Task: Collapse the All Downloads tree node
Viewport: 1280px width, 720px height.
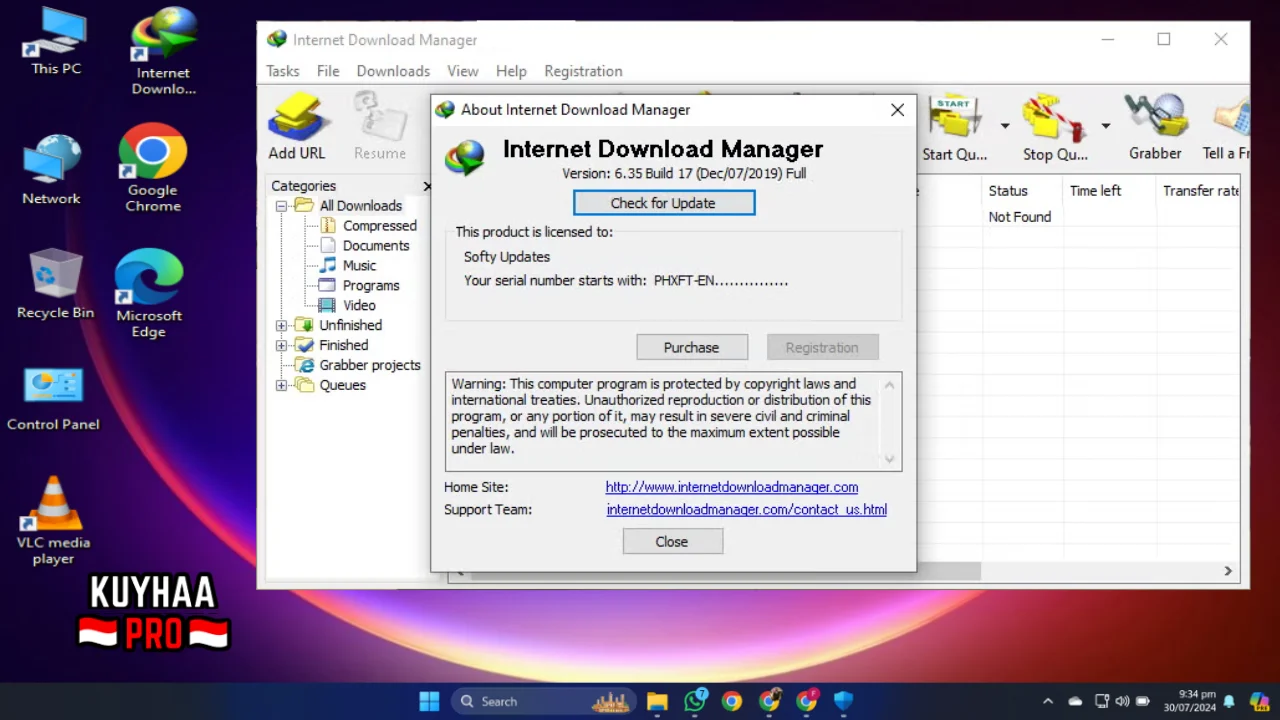Action: (x=281, y=206)
